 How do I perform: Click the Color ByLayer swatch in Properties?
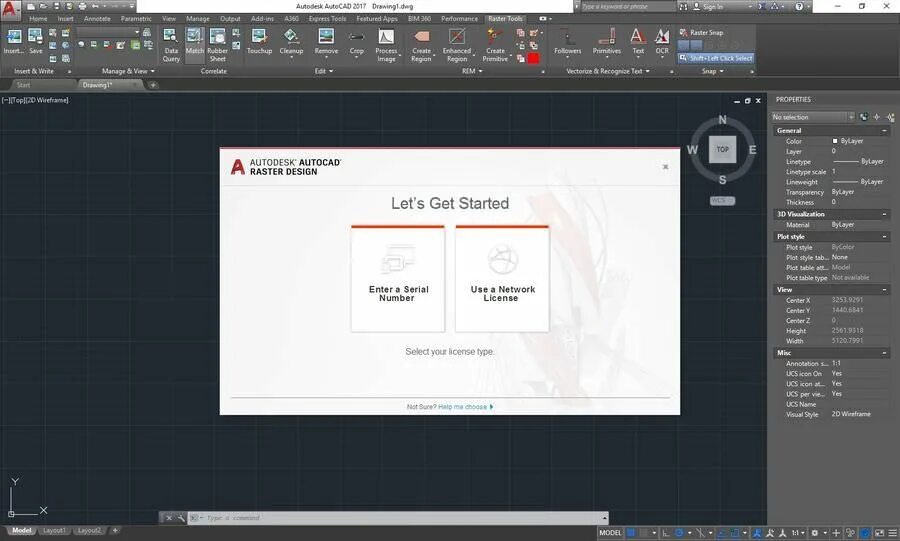[835, 141]
